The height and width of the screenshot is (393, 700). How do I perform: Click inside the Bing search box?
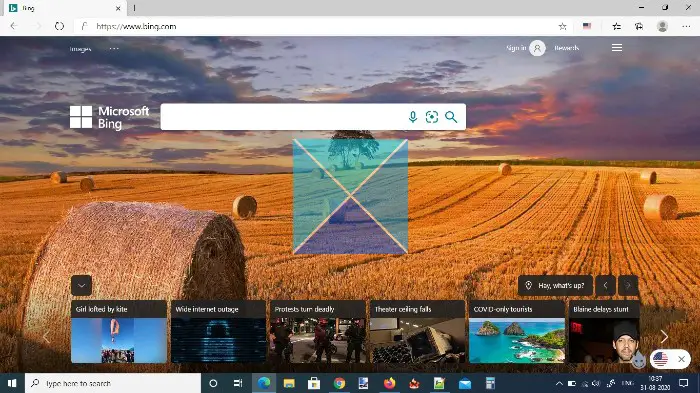coord(283,117)
